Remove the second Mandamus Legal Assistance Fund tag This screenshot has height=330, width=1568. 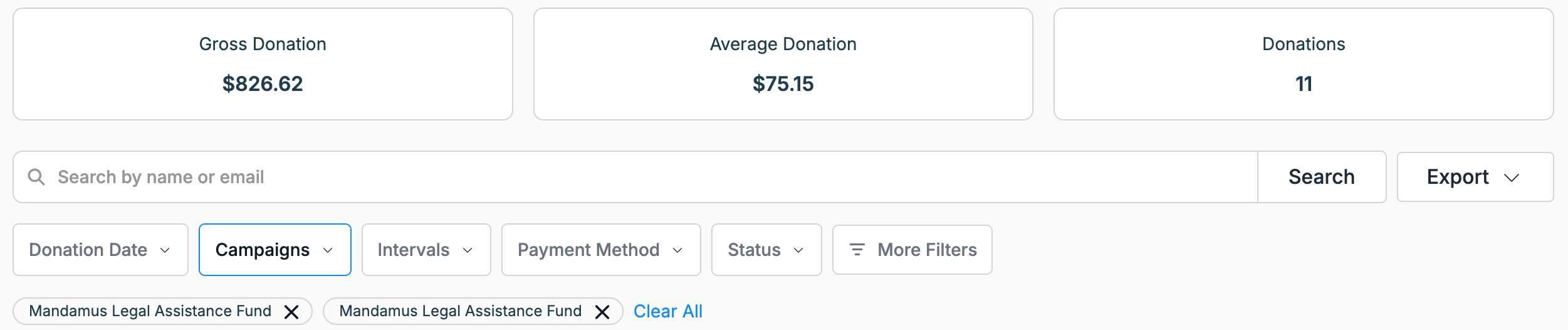602,312
